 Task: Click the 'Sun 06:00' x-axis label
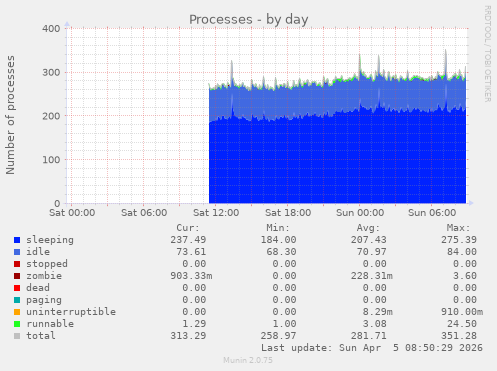click(x=432, y=213)
